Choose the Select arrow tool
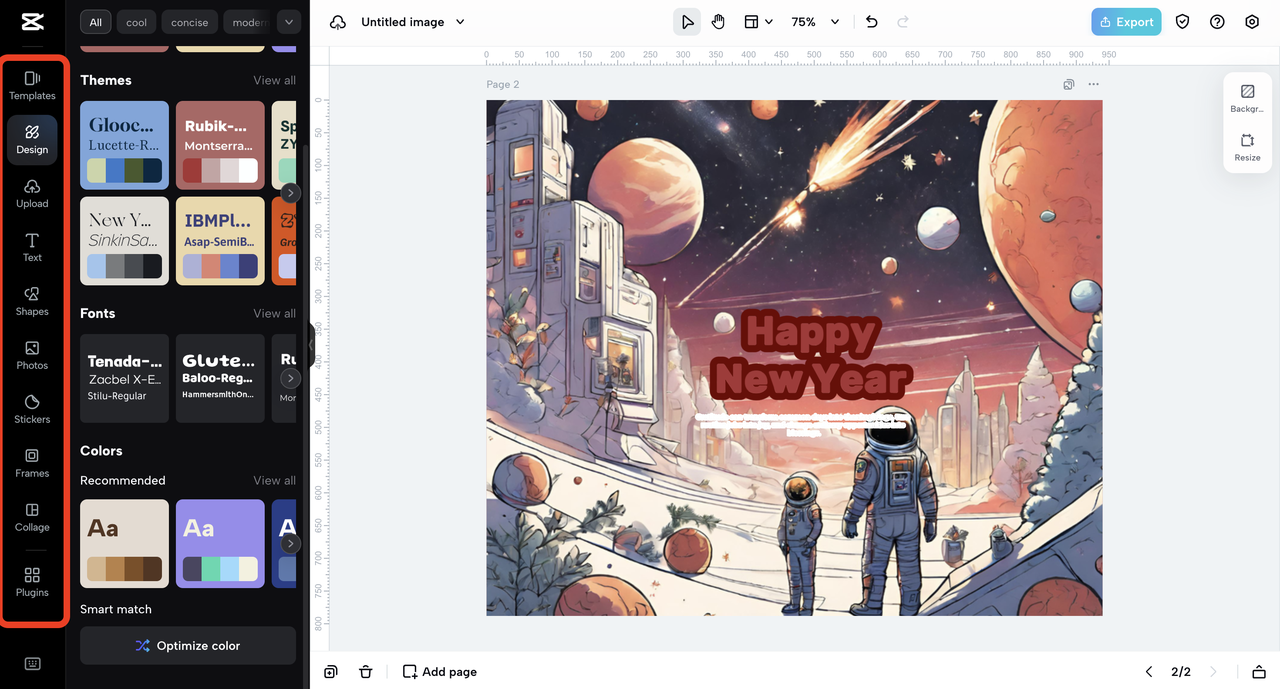The height and width of the screenshot is (689, 1280). (687, 22)
